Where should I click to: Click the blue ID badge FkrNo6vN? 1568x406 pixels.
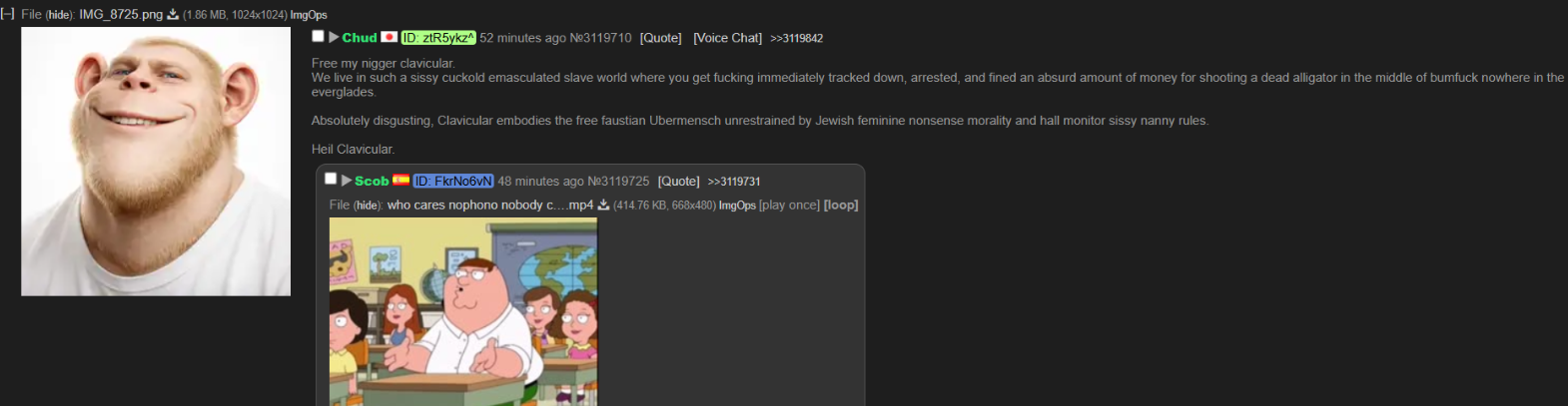coord(453,182)
